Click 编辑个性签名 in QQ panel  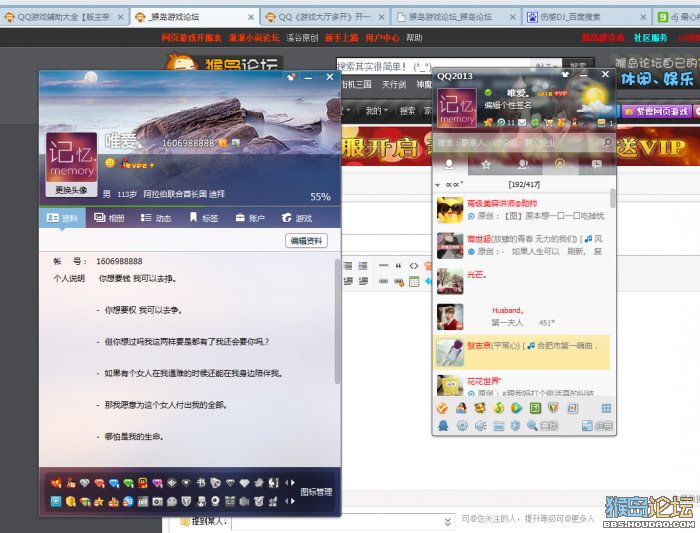(x=508, y=105)
